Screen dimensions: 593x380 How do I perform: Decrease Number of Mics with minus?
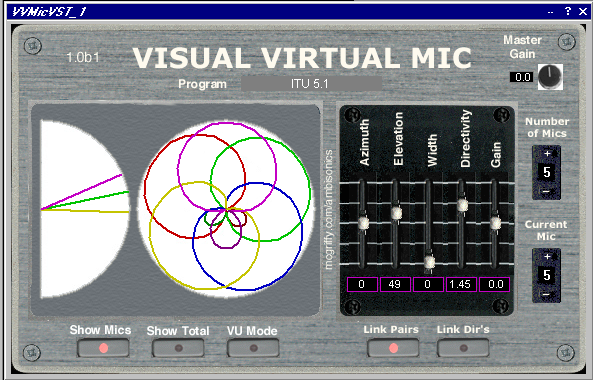(546, 192)
